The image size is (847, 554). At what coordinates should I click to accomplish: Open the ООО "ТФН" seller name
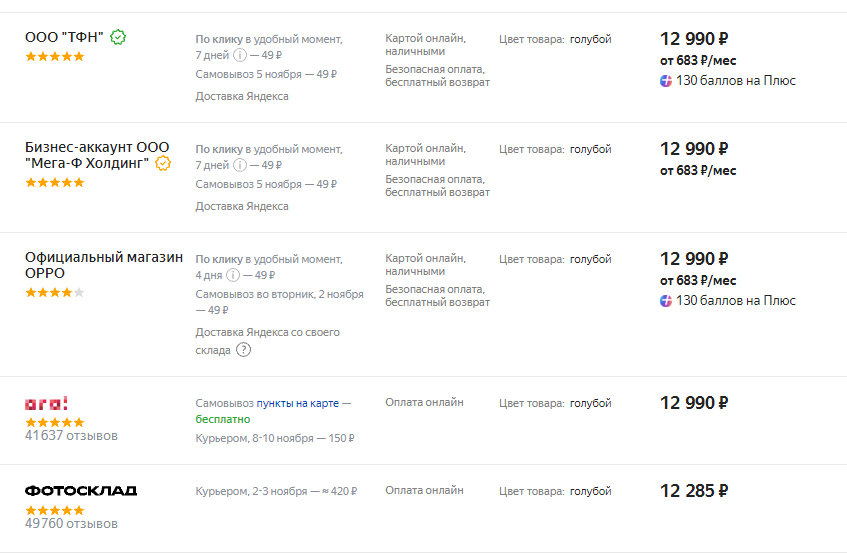click(64, 38)
